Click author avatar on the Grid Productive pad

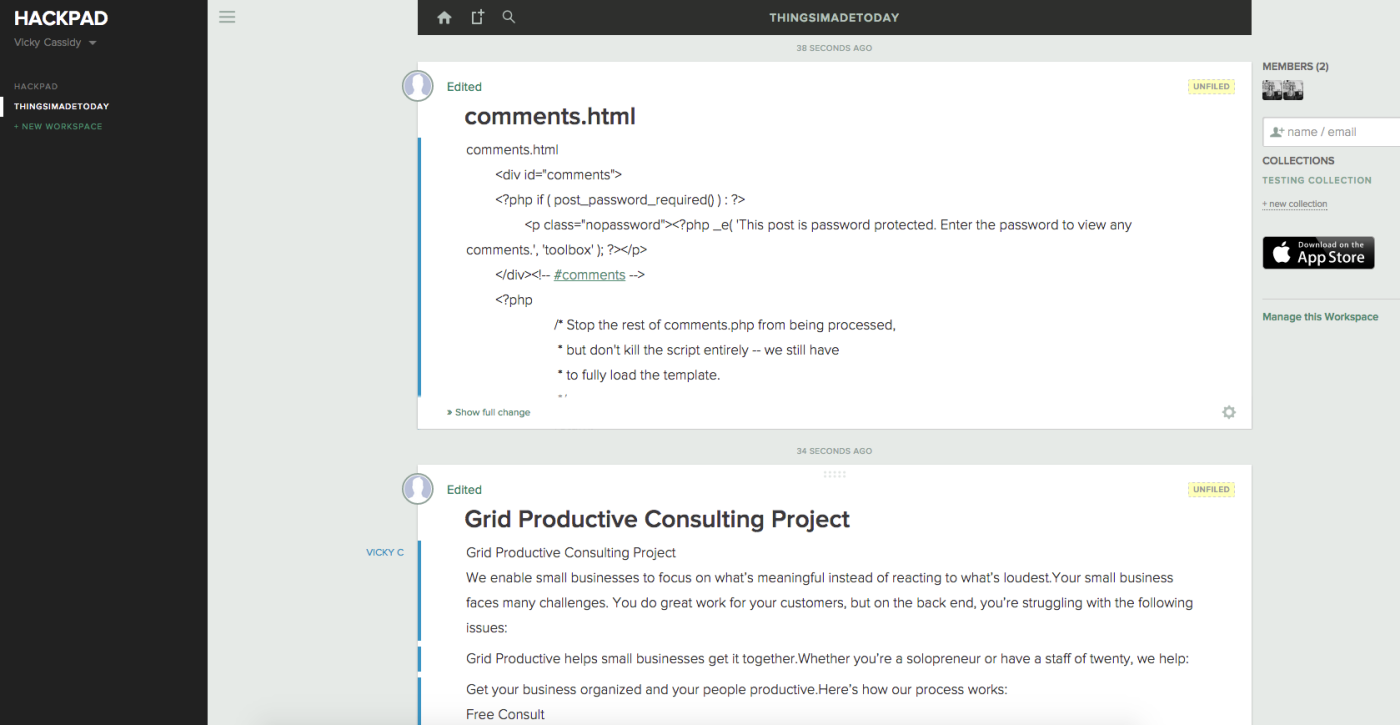418,489
